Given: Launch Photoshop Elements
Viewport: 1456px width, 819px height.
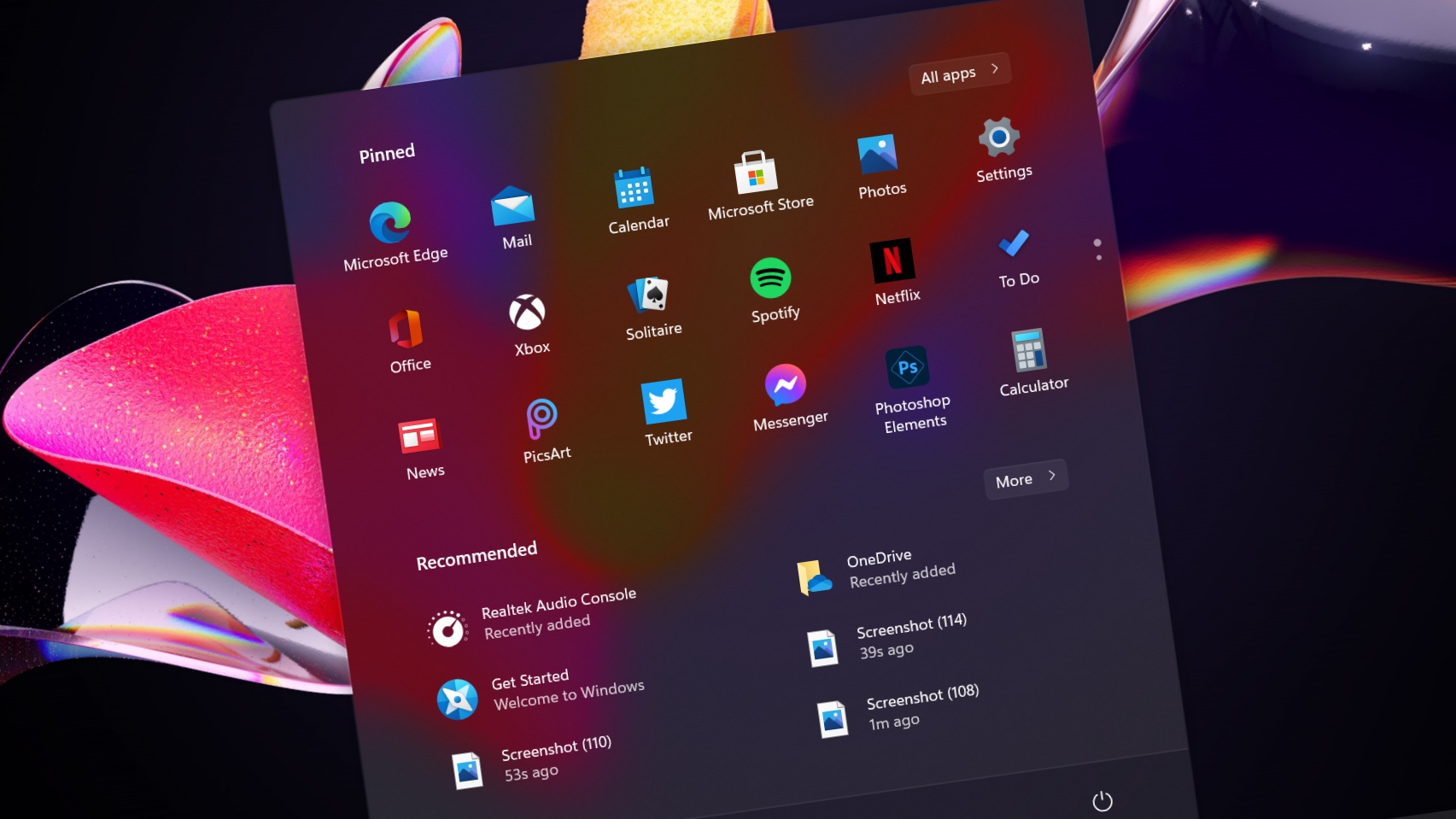Looking at the screenshot, I should tap(907, 368).
